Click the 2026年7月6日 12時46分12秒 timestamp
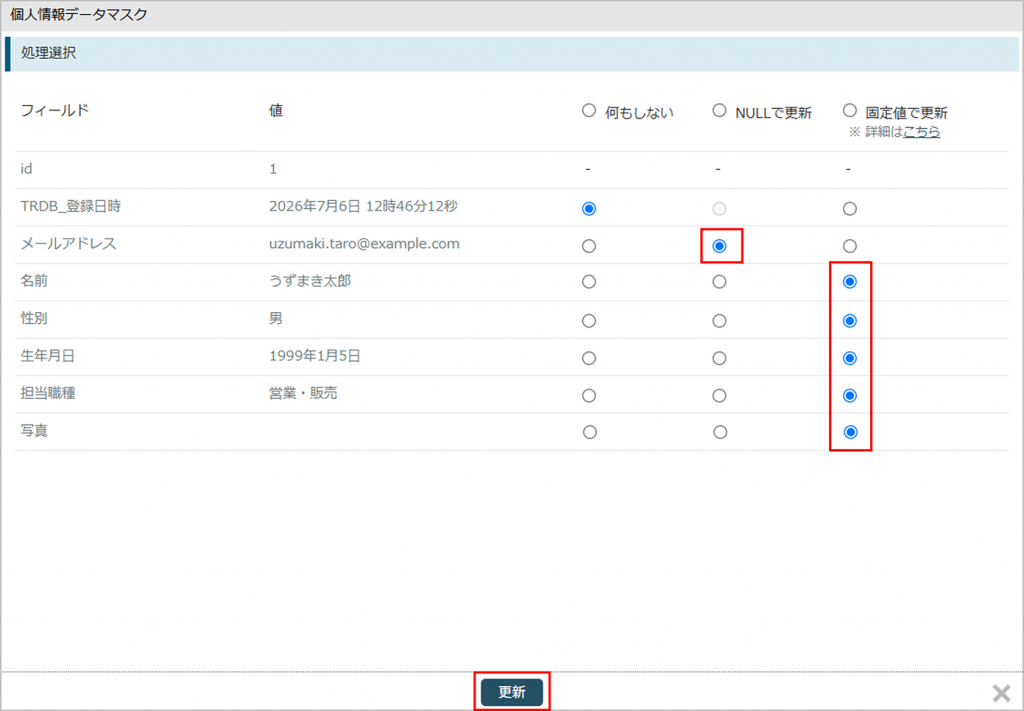 click(x=363, y=206)
